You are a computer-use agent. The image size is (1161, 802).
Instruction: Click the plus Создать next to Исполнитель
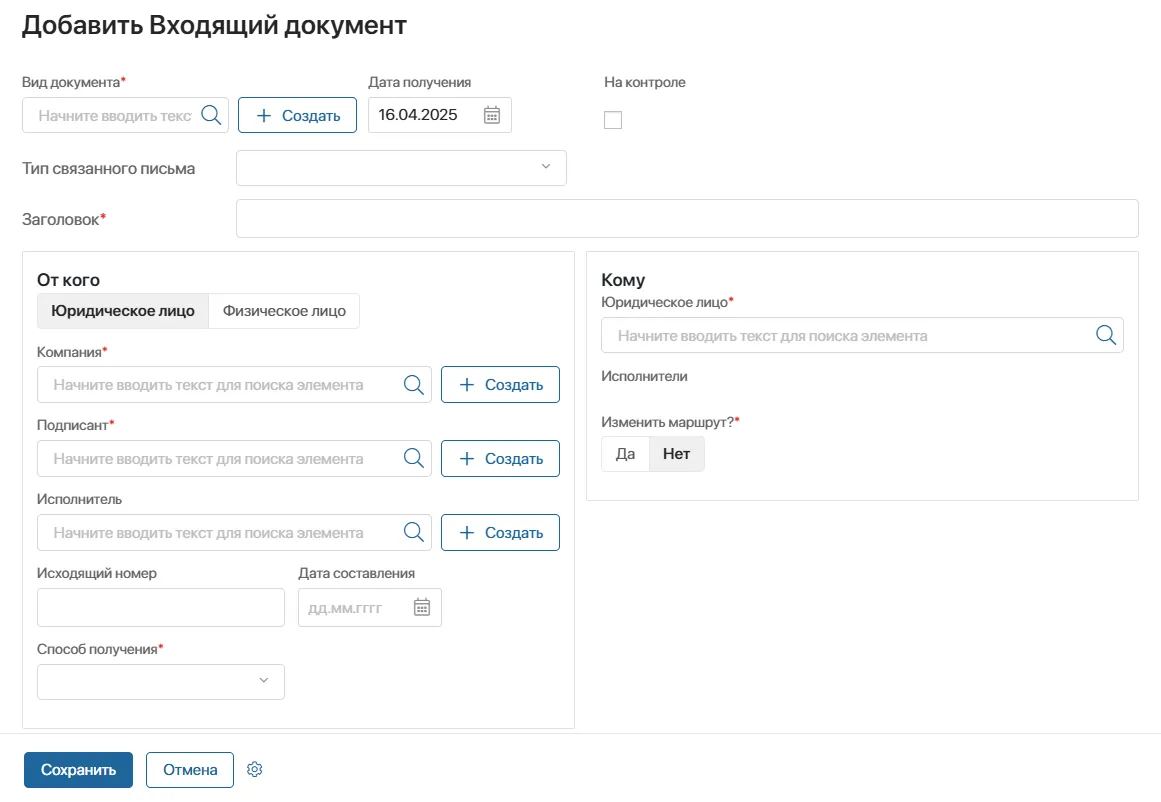pos(500,532)
